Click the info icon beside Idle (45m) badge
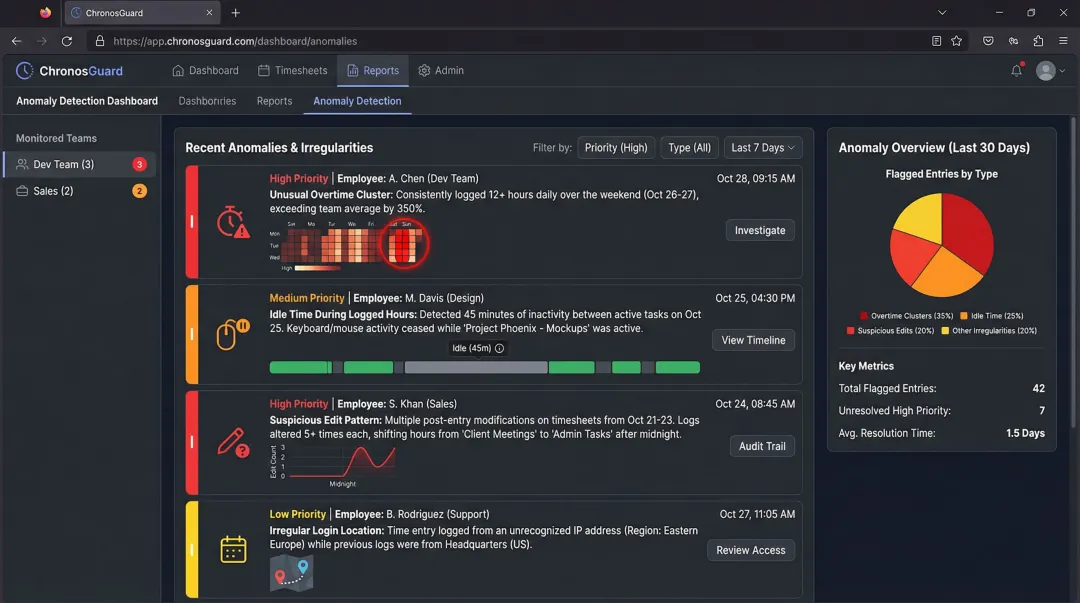This screenshot has width=1080, height=603. point(500,348)
